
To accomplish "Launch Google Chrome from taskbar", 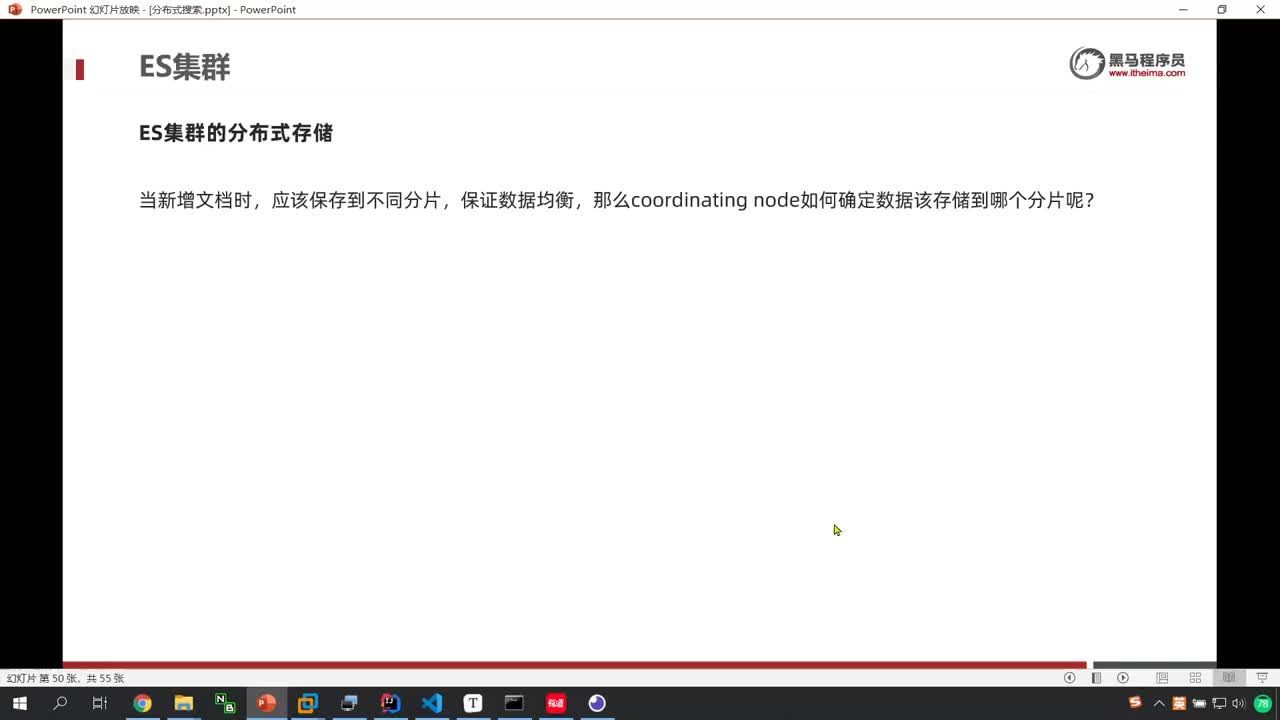I will 142,703.
